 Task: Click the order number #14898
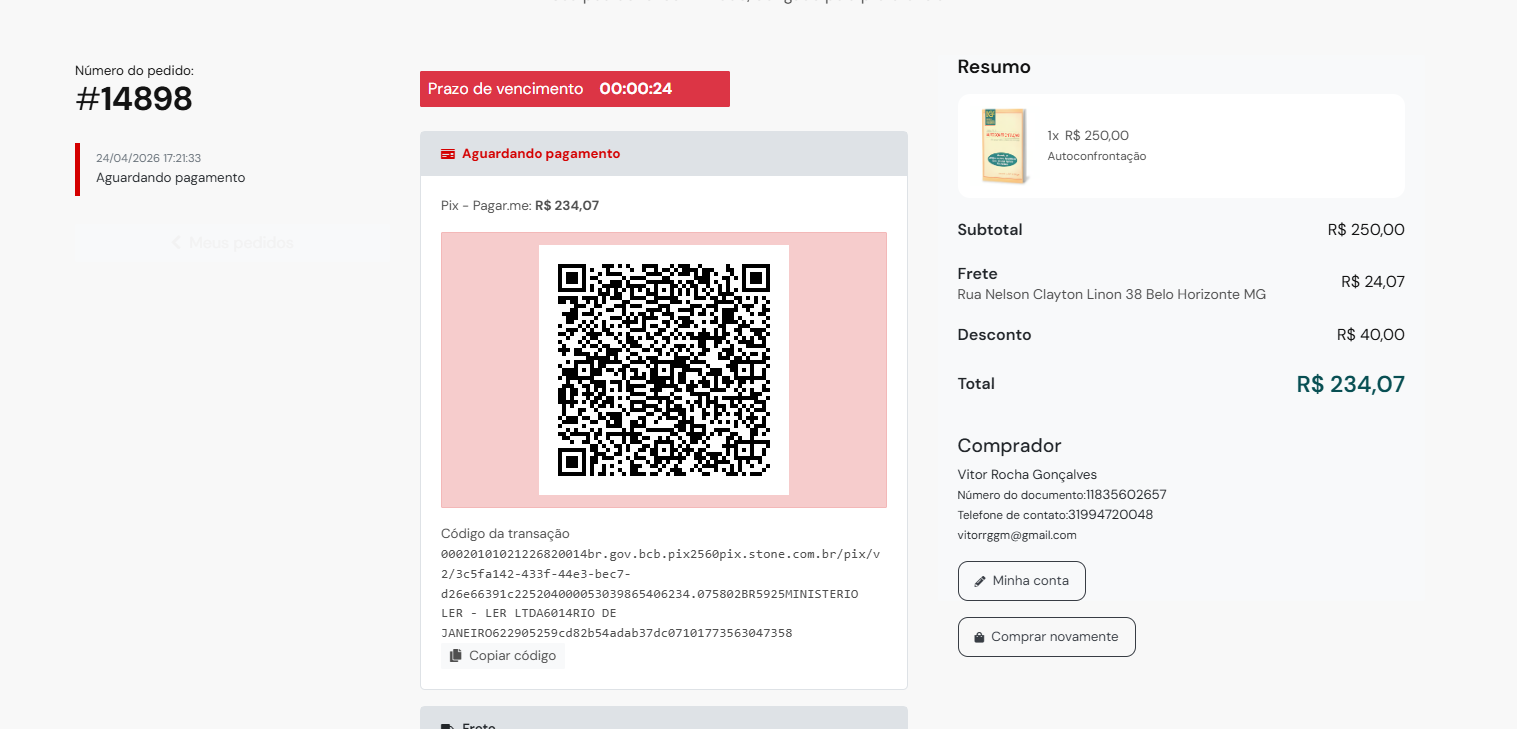134,99
